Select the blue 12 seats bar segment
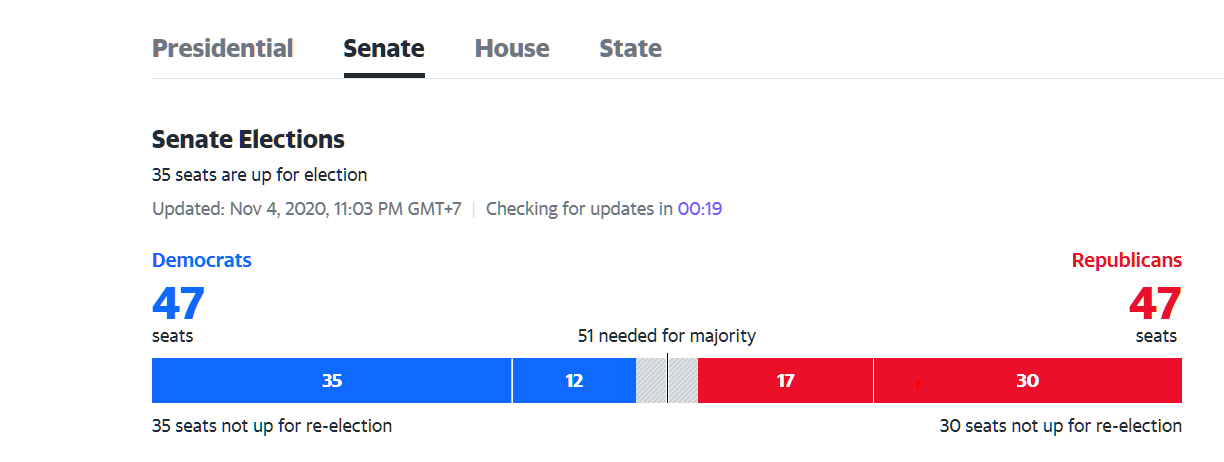The image size is (1224, 462). click(574, 381)
